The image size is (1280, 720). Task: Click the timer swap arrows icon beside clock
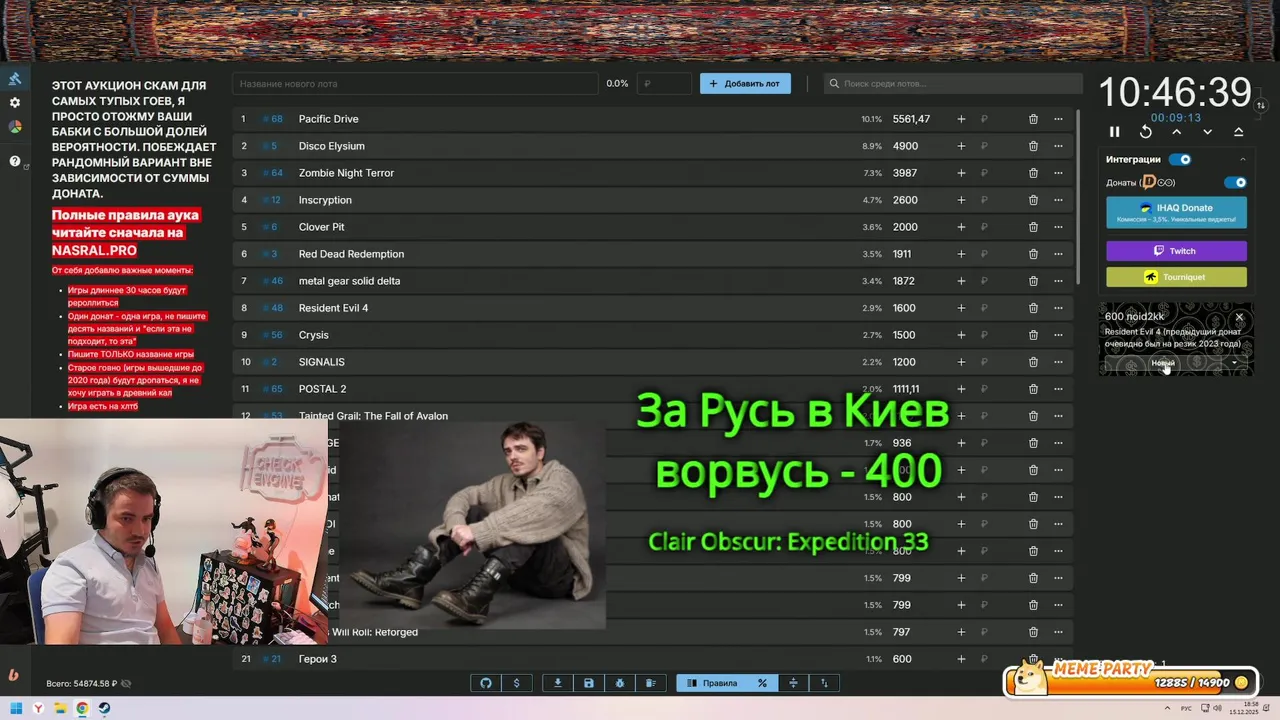pos(1261,105)
